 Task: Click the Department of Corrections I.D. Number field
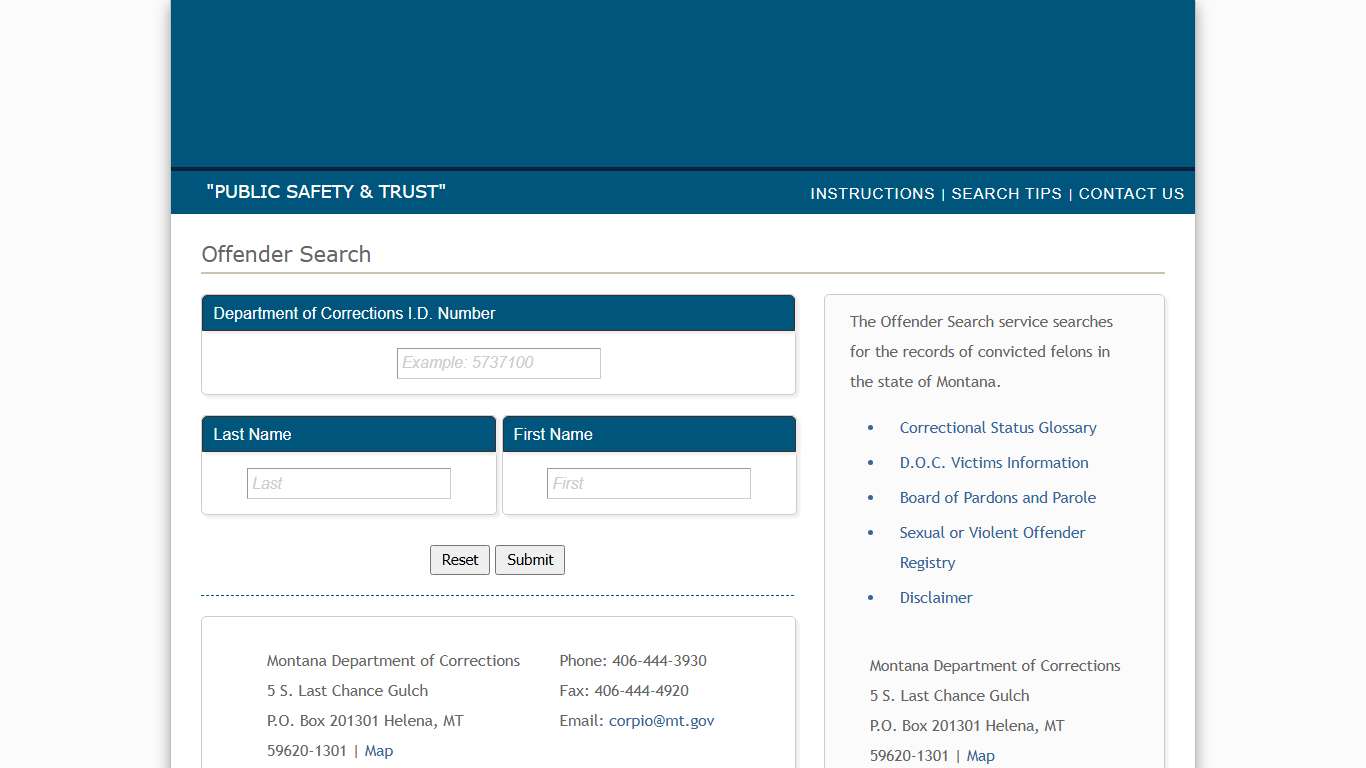tap(497, 363)
